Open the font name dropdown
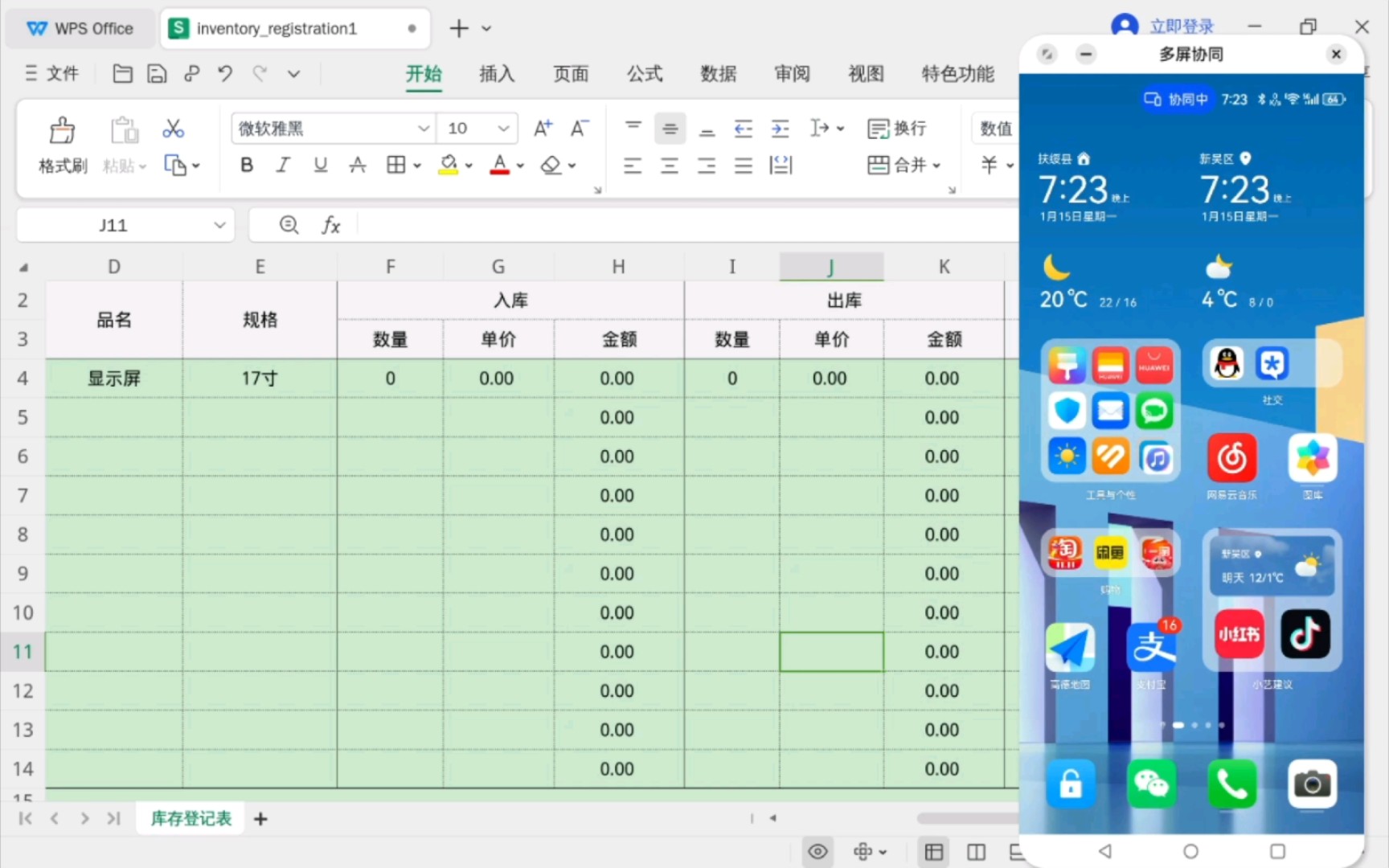The width and height of the screenshot is (1389, 868). click(424, 128)
